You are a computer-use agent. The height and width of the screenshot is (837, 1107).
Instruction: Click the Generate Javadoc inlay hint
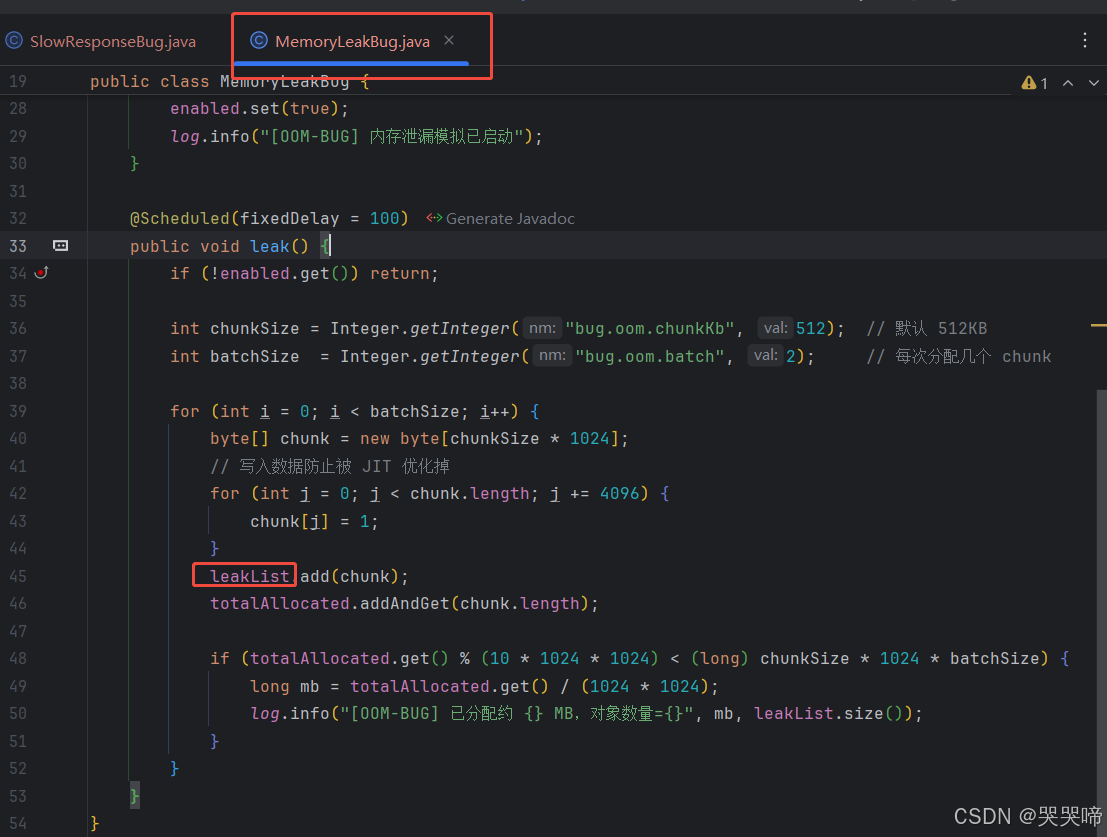point(501,219)
